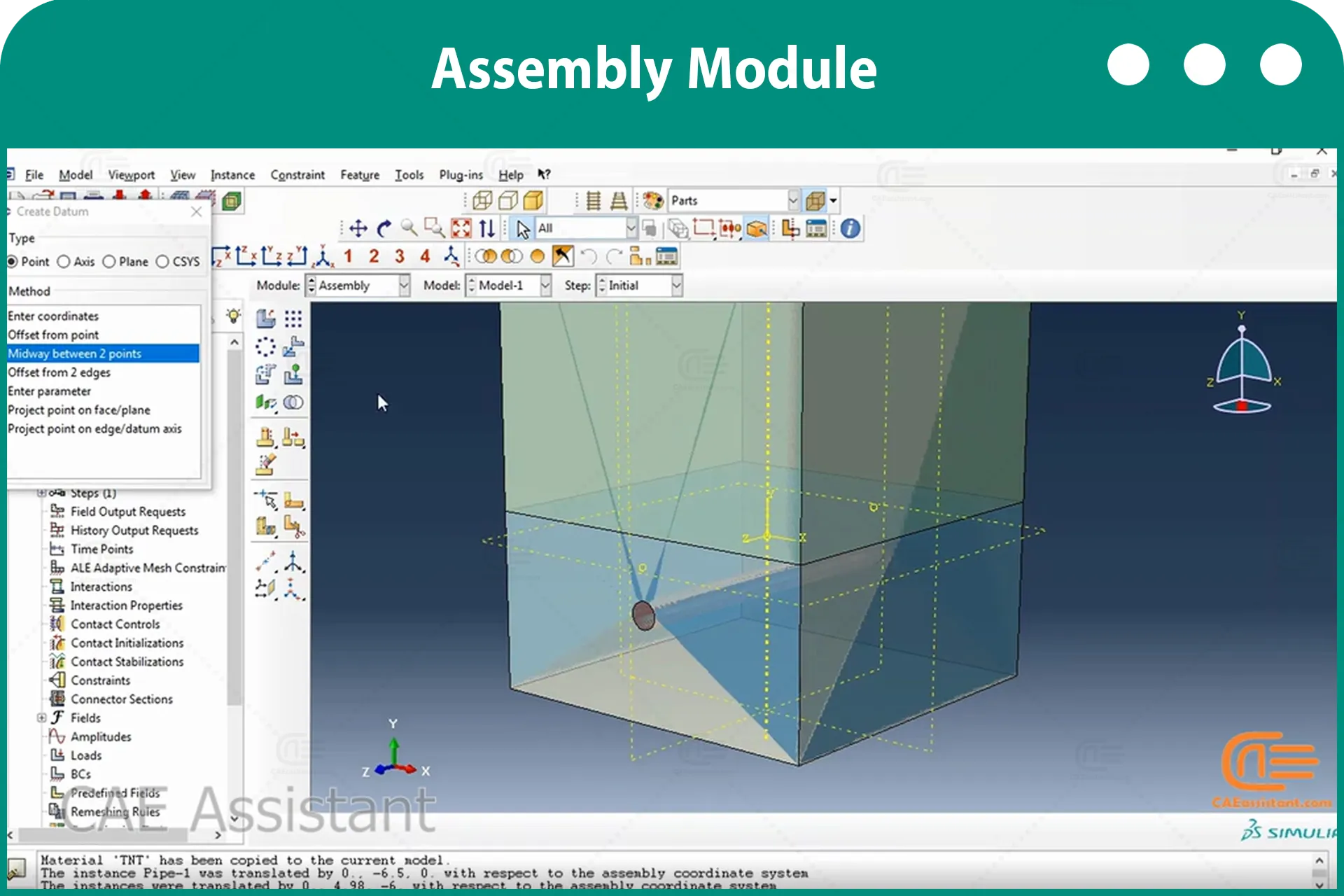The image size is (1344, 896).
Task: Choose the CSYS radio option
Action: pyautogui.click(x=178, y=262)
